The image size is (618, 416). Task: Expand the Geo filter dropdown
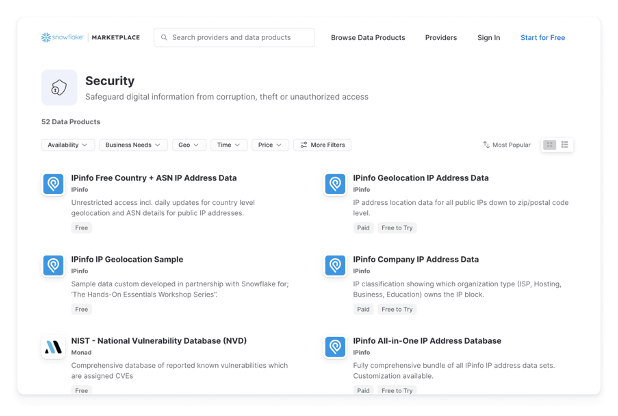pyautogui.click(x=189, y=145)
